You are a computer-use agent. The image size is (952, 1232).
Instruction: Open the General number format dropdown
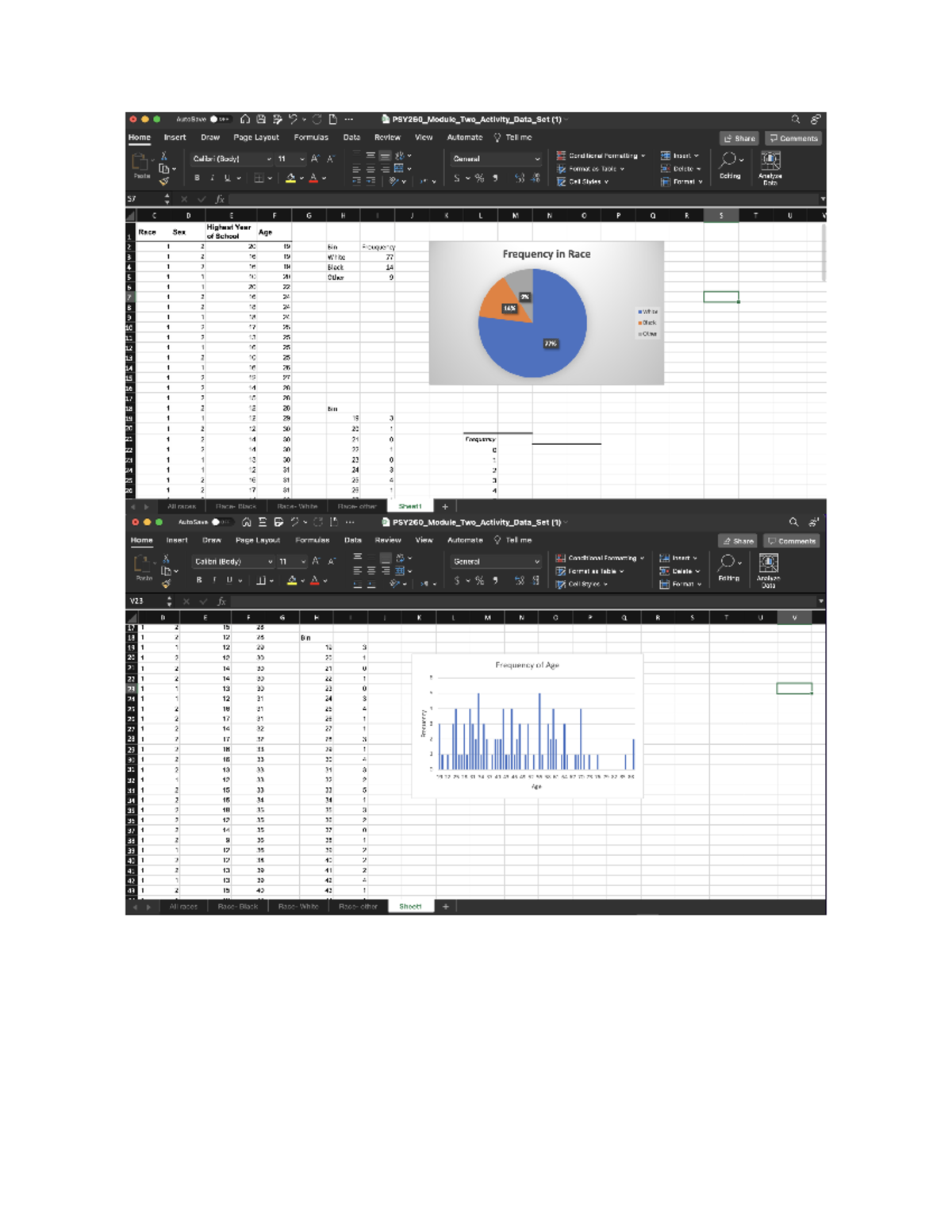pyautogui.click(x=496, y=159)
